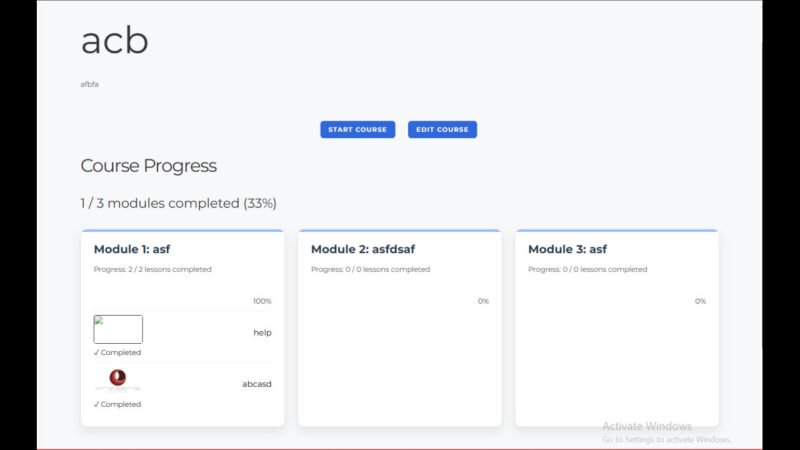Select the Module 1: asf heading

click(133, 249)
